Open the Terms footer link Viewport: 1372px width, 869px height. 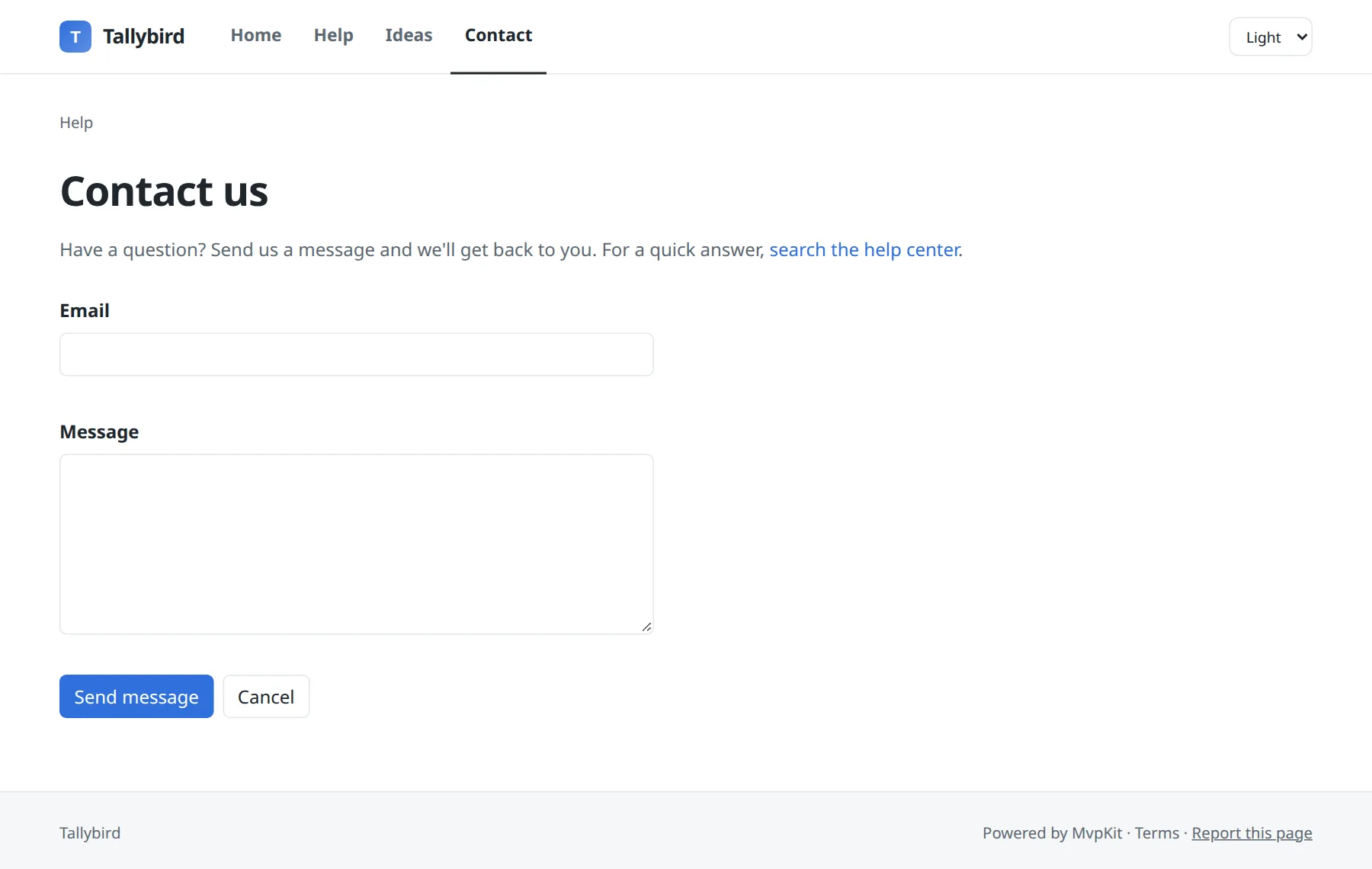pyautogui.click(x=1157, y=833)
